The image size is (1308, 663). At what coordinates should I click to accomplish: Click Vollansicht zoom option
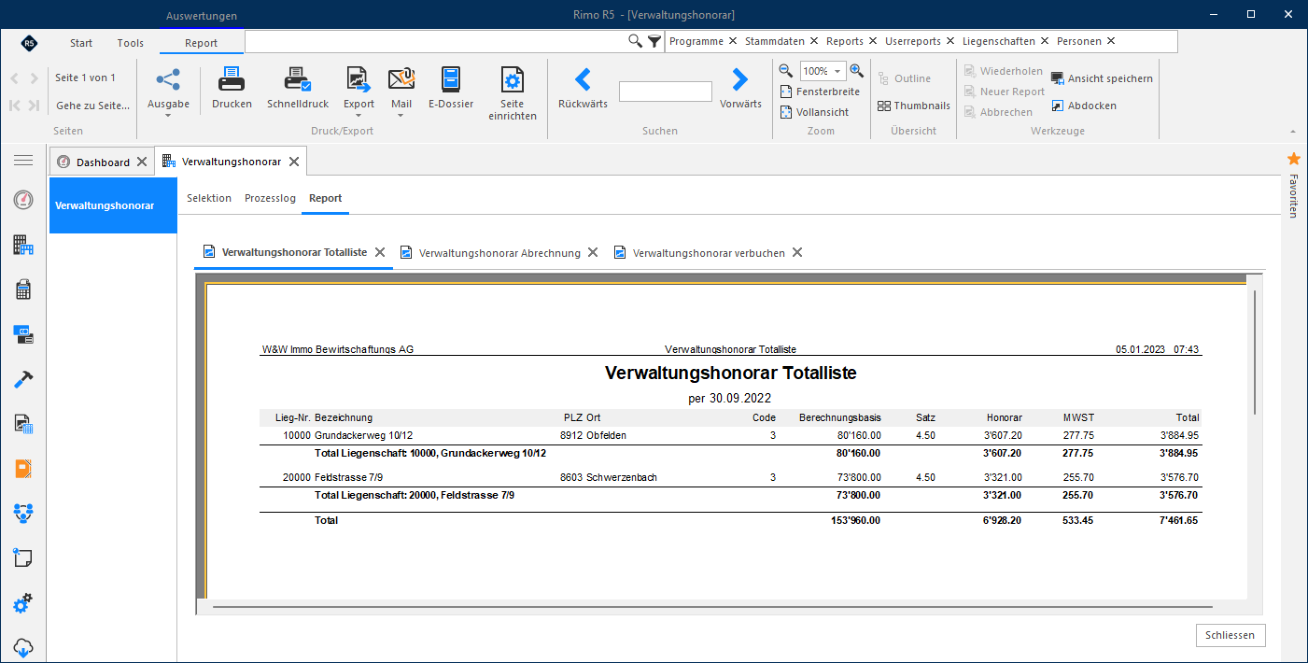(814, 112)
